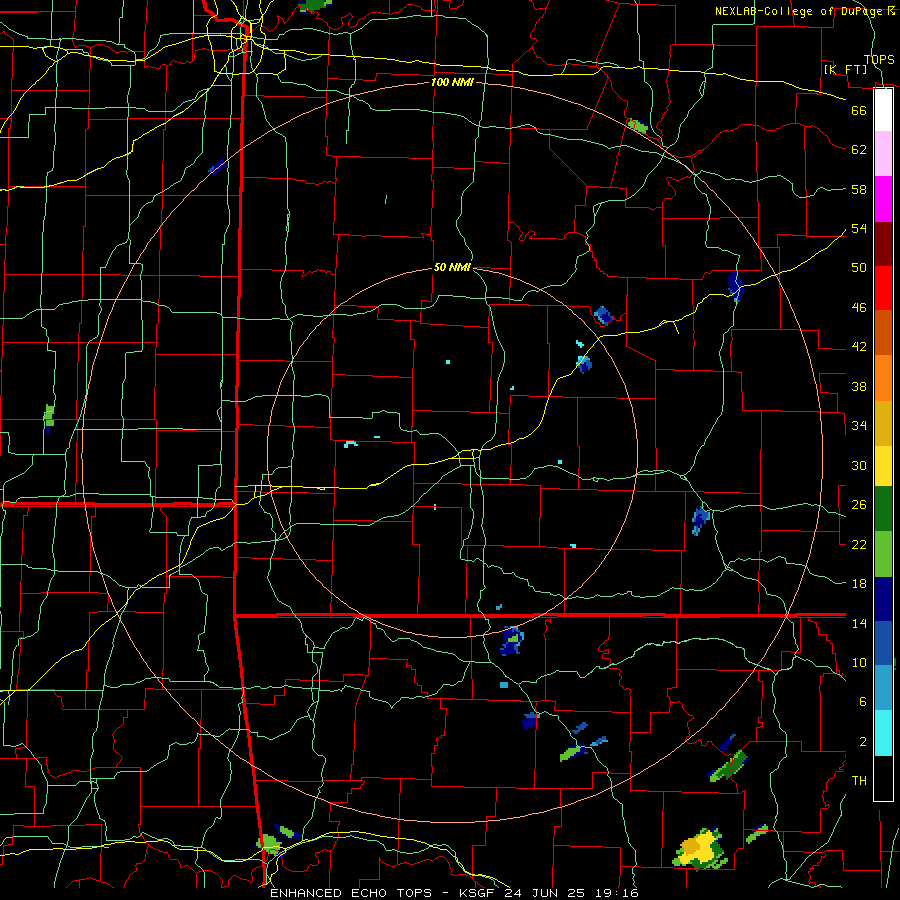Click the ENHANCED ECHO TOPS - KSGF caption
The width and height of the screenshot is (900, 900).
[382, 893]
